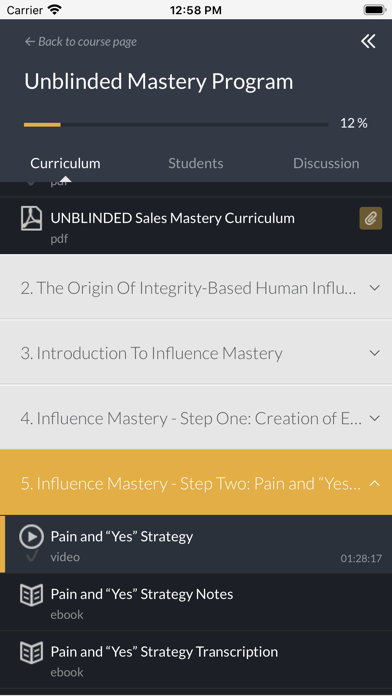Tap the Wi-Fi icon in status bar
The image size is (392, 696).
tap(55, 10)
